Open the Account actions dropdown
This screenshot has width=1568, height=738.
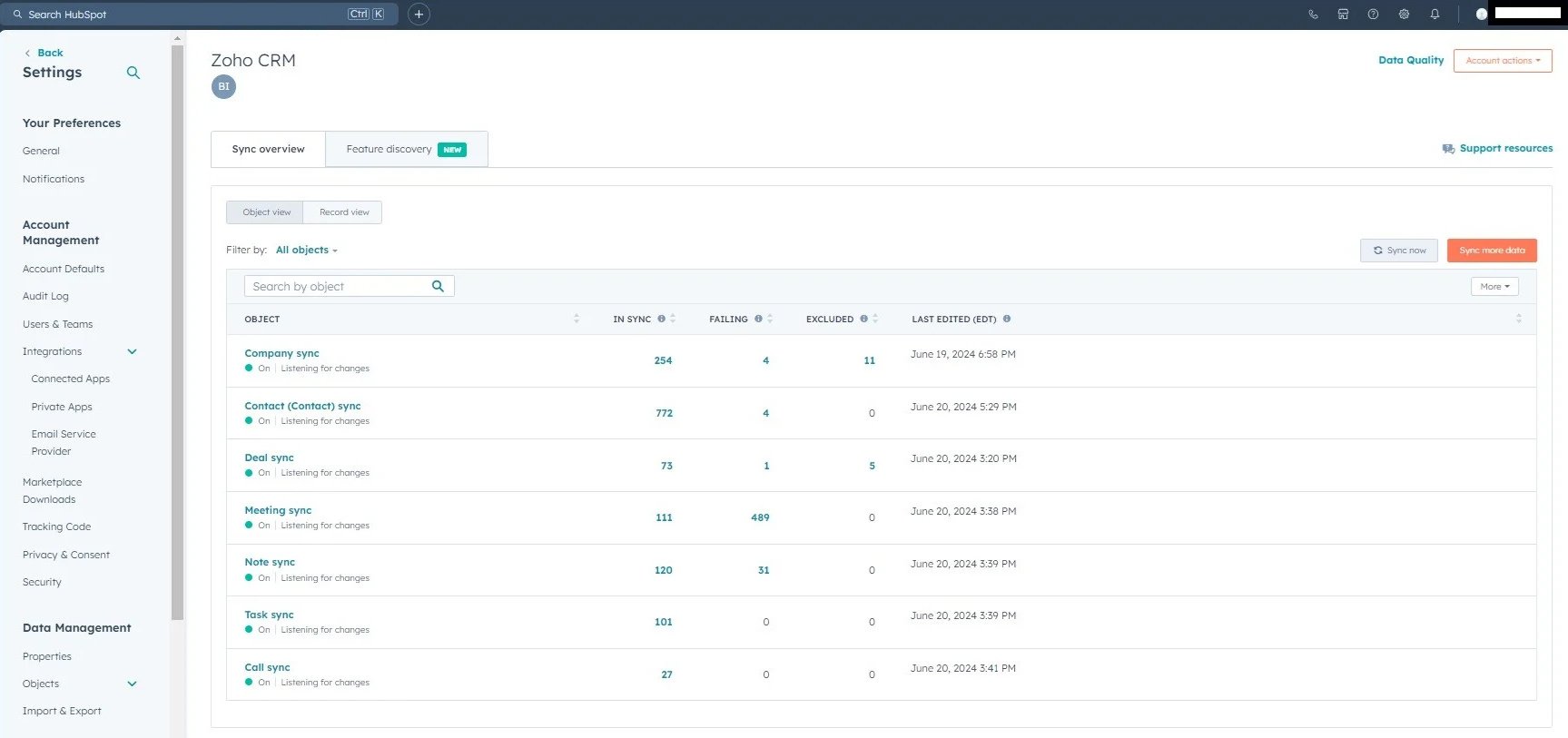[x=1503, y=61]
